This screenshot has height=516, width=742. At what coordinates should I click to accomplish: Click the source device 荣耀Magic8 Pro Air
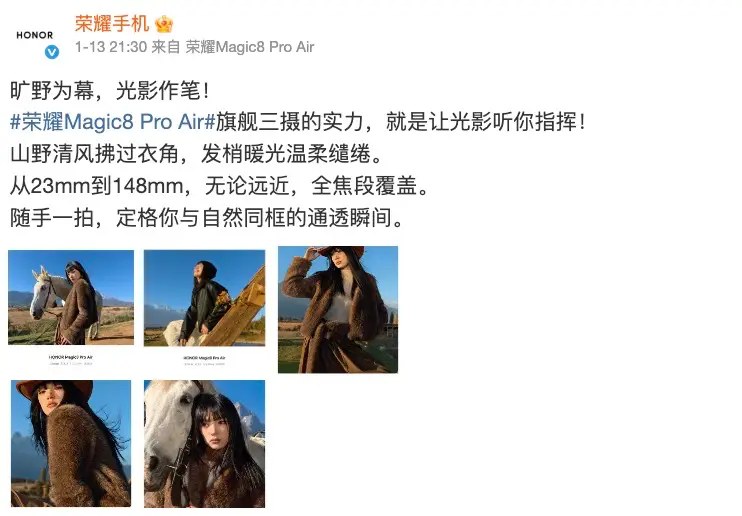(250, 47)
